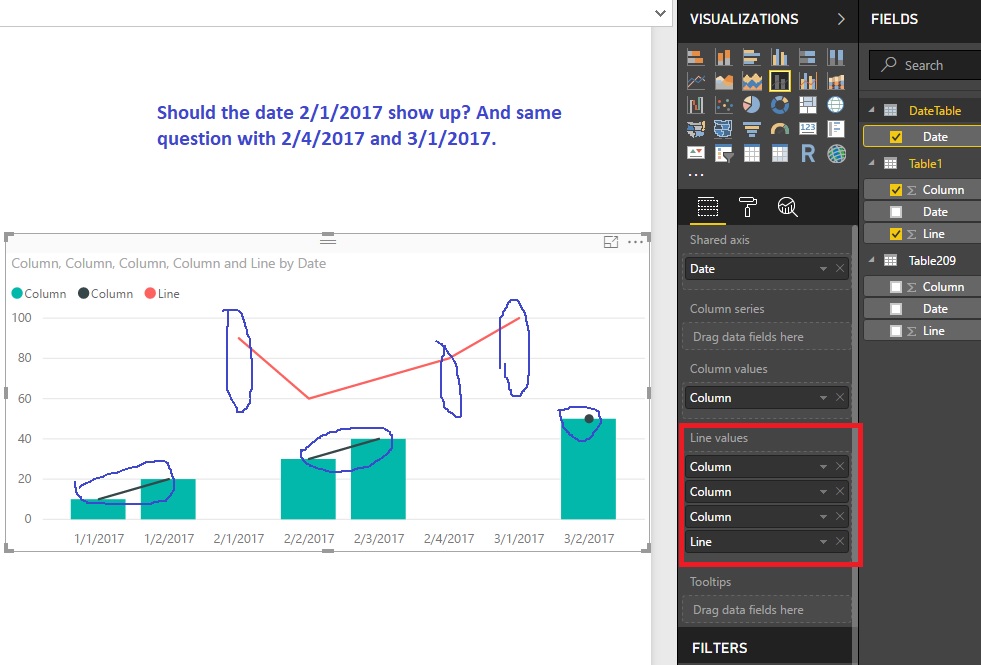Select the Card (123) visual

point(808,128)
